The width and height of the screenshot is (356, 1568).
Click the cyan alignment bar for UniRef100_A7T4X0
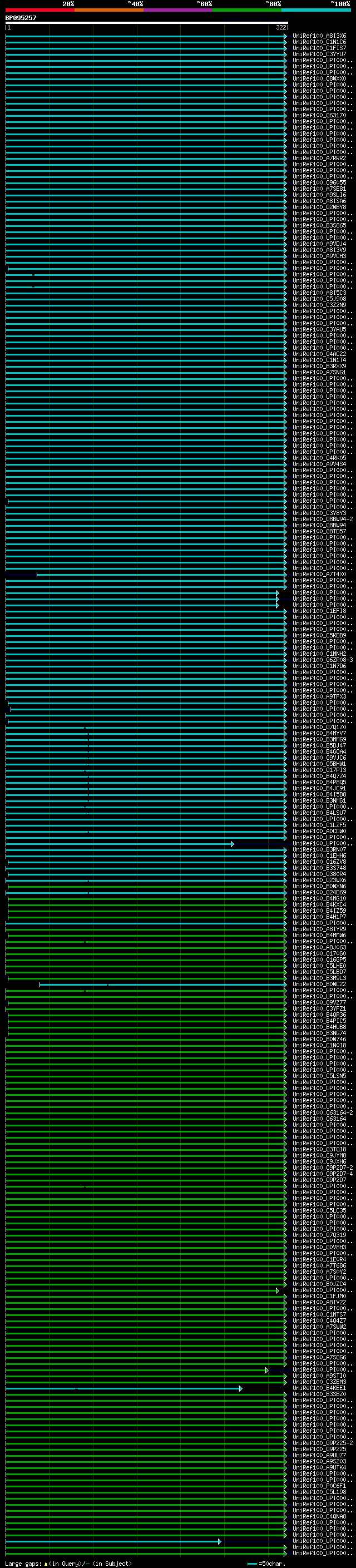[161, 575]
